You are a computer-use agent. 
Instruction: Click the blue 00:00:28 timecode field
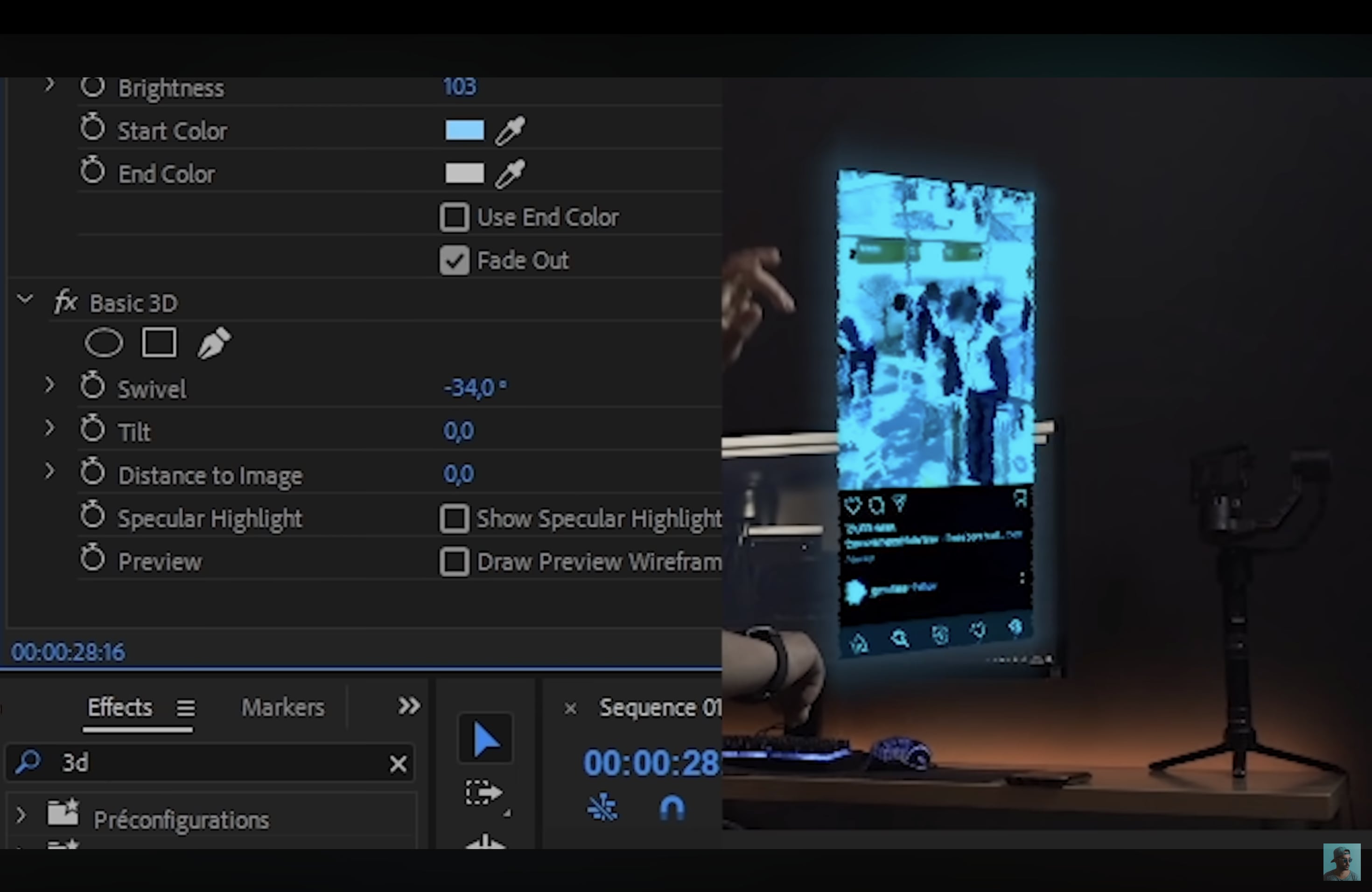pyautogui.click(x=649, y=762)
